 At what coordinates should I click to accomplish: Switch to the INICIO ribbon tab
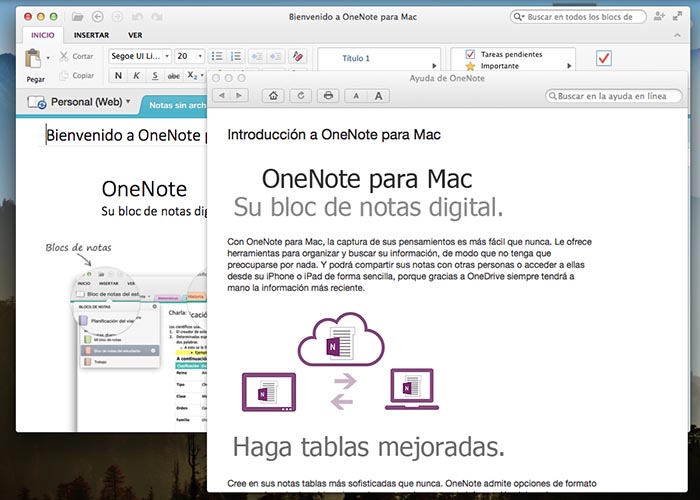click(x=42, y=35)
